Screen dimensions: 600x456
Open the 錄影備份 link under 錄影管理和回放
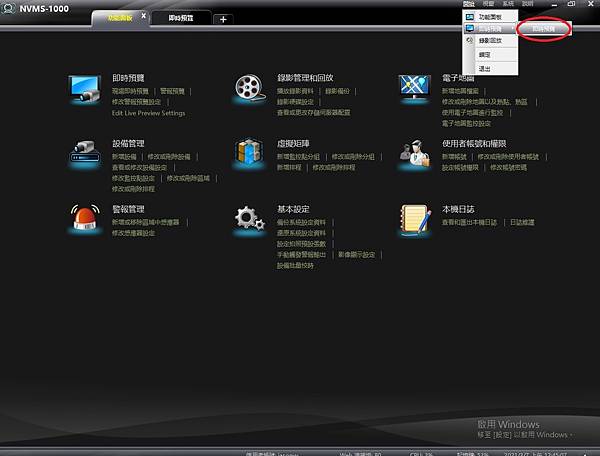tap(338, 91)
